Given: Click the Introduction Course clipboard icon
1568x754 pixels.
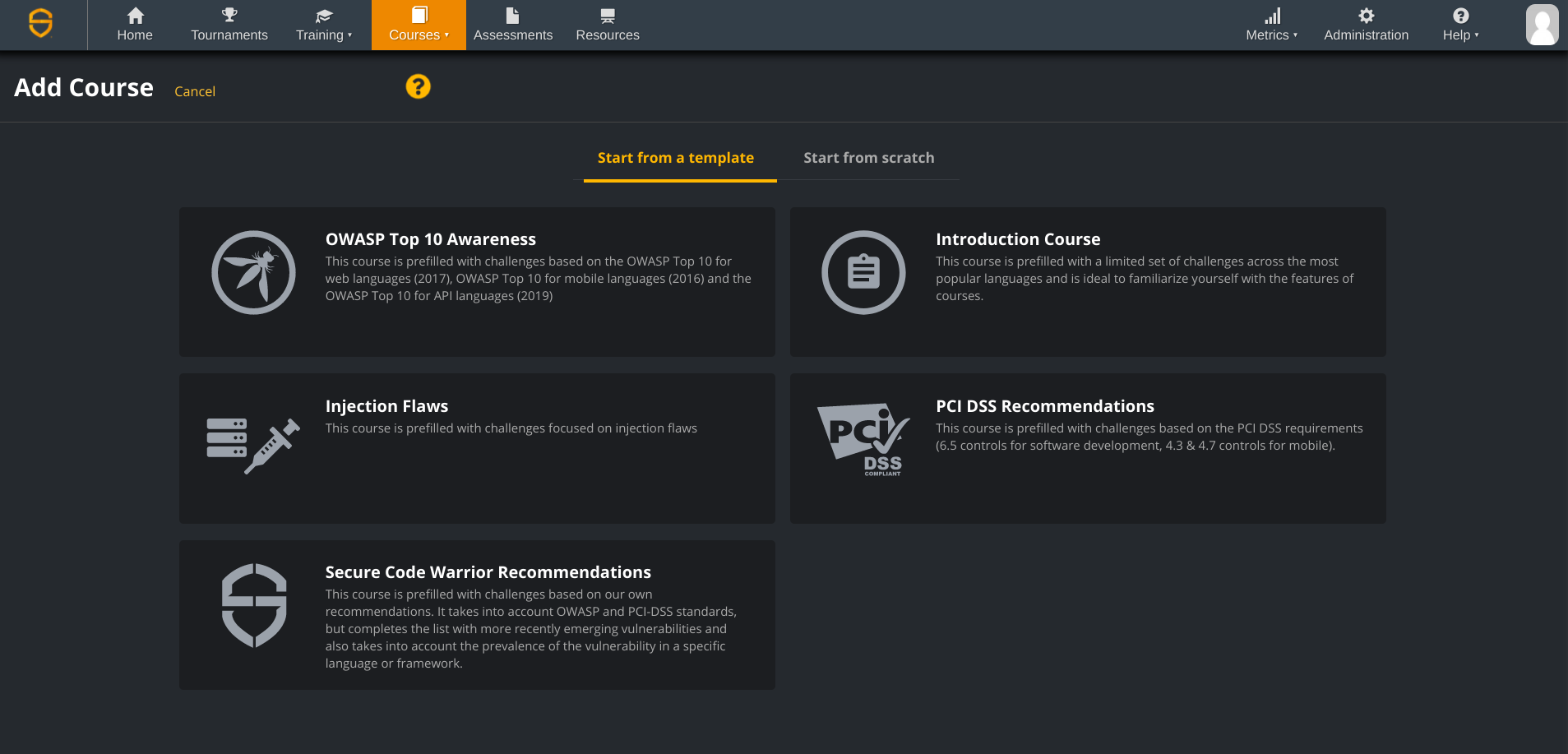Looking at the screenshot, I should (x=863, y=272).
